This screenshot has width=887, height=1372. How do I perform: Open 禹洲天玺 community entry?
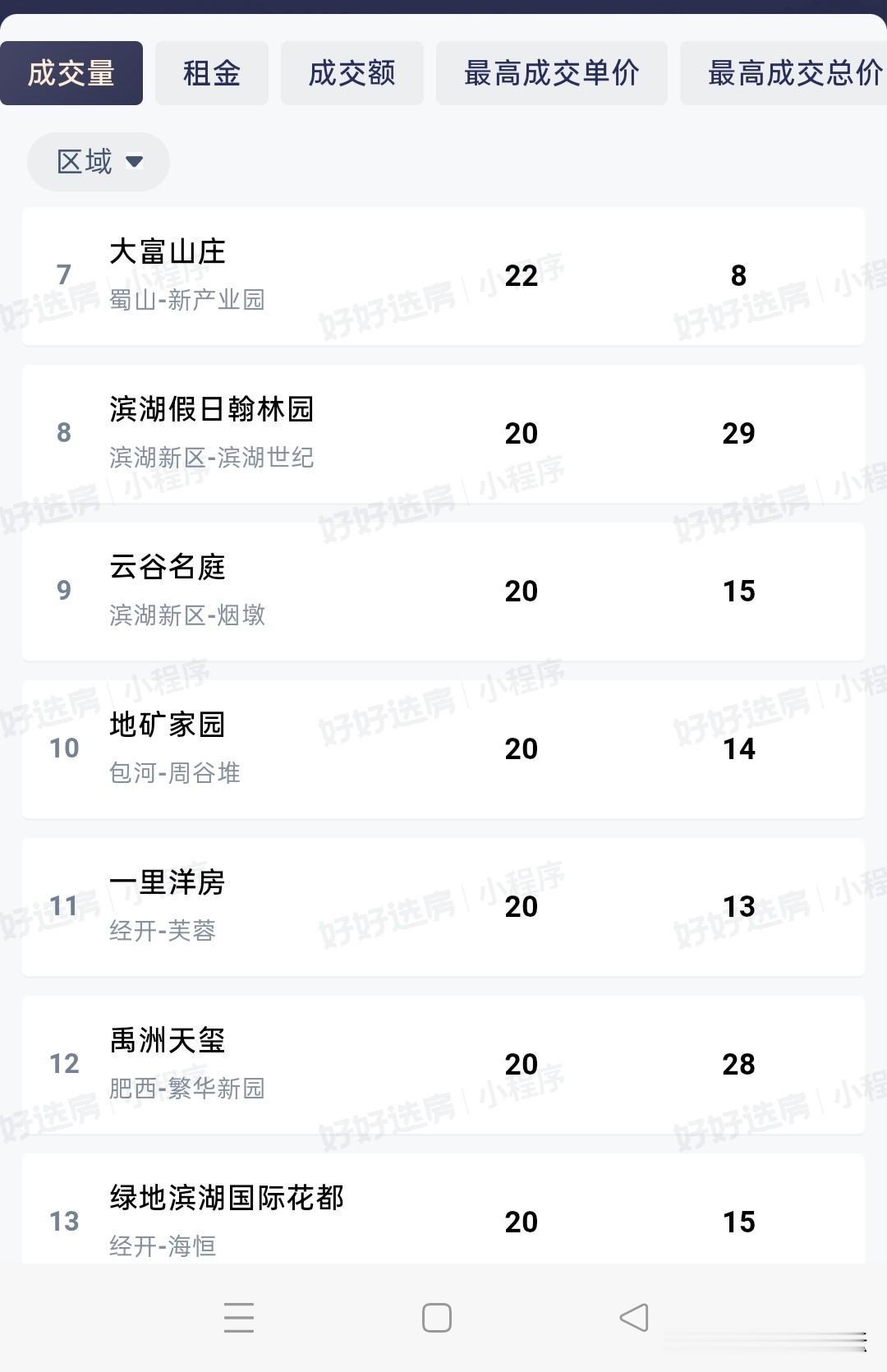[x=443, y=1065]
